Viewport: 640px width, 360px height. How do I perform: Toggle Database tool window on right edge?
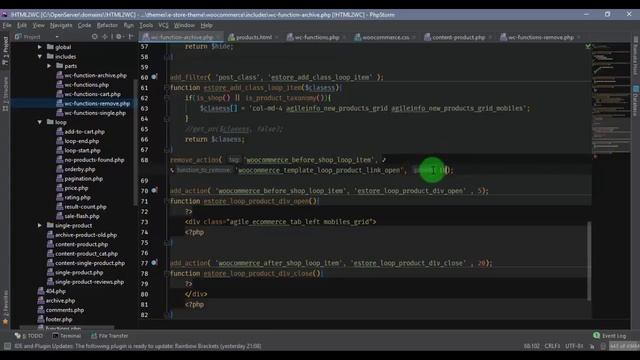point(636,100)
